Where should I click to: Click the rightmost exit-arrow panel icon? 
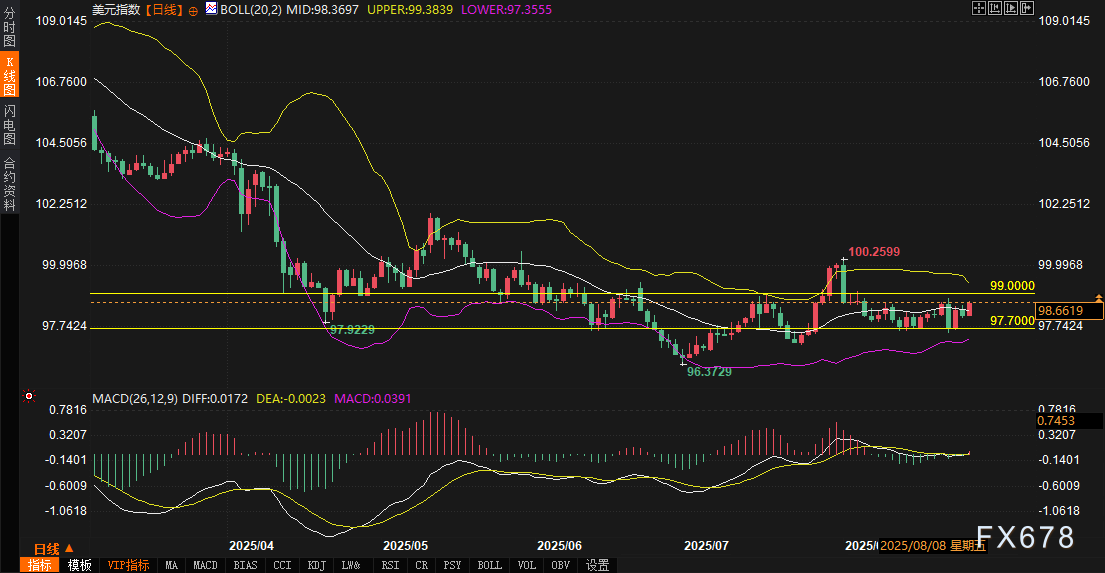coord(1026,8)
